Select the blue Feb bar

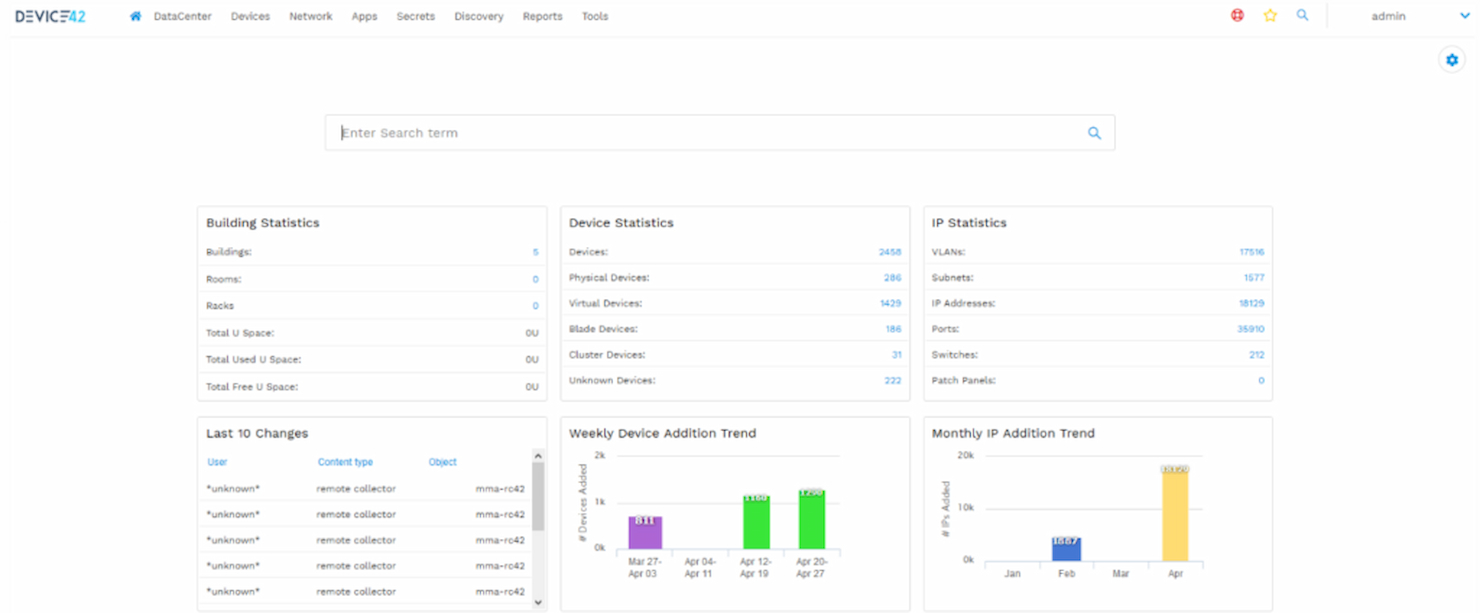(1066, 549)
